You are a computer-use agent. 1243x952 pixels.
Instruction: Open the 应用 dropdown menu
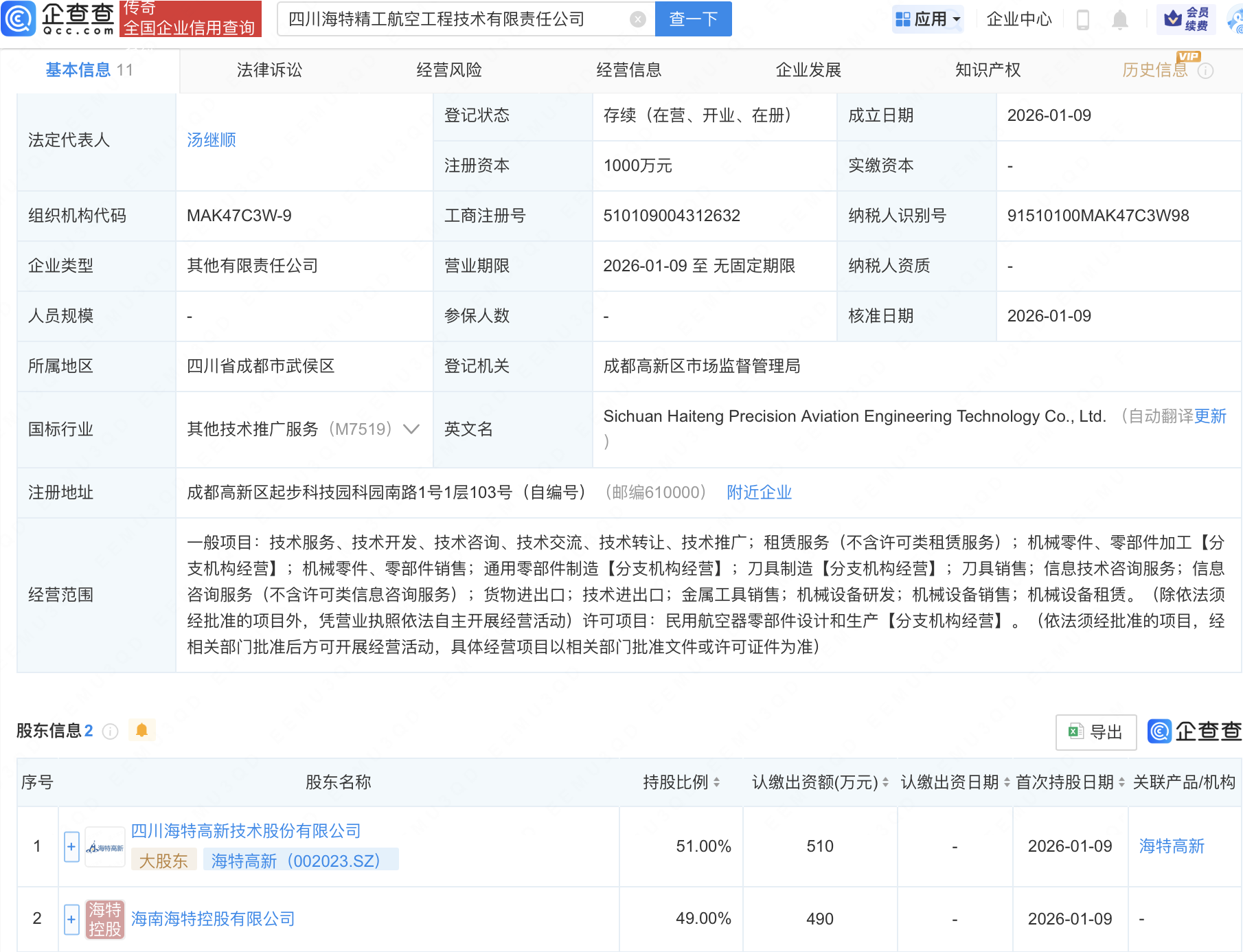click(928, 19)
